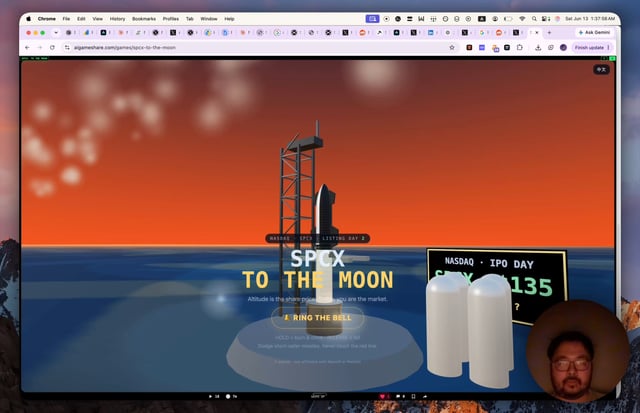
Task: Switch the game language to 中文
Action: (x=601, y=69)
